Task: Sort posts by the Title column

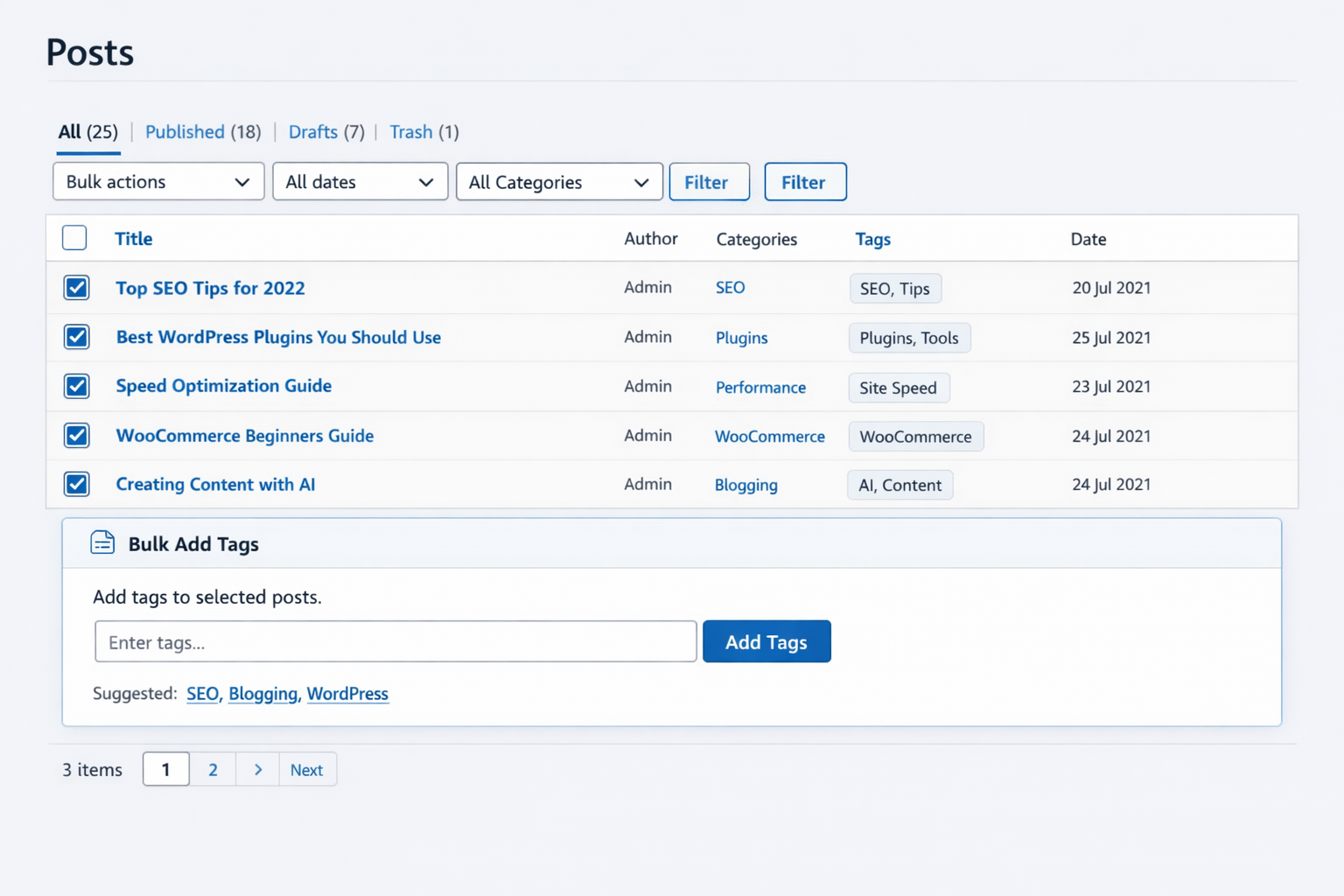Action: 134,239
